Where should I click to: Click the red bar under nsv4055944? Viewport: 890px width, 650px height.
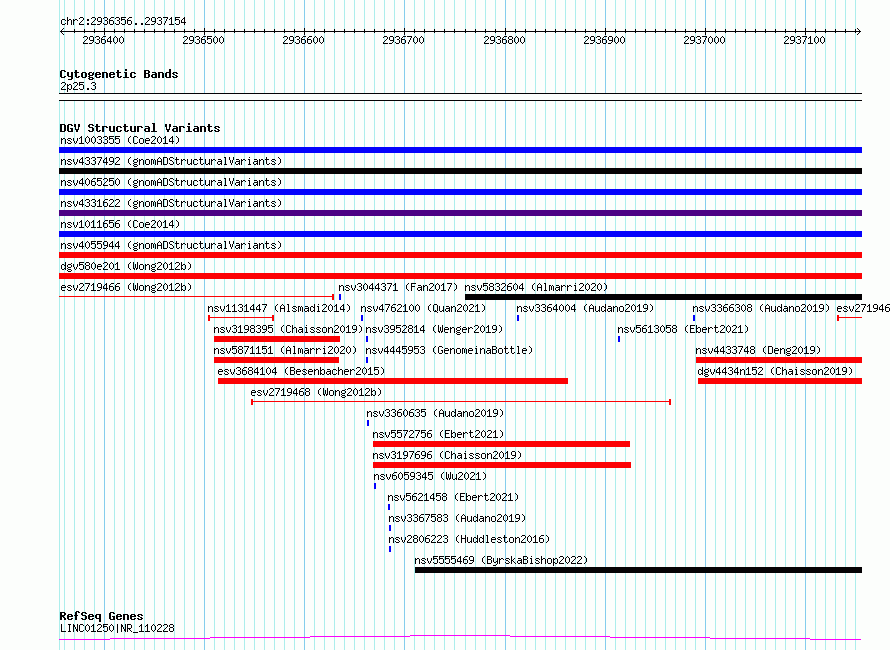tap(460, 255)
